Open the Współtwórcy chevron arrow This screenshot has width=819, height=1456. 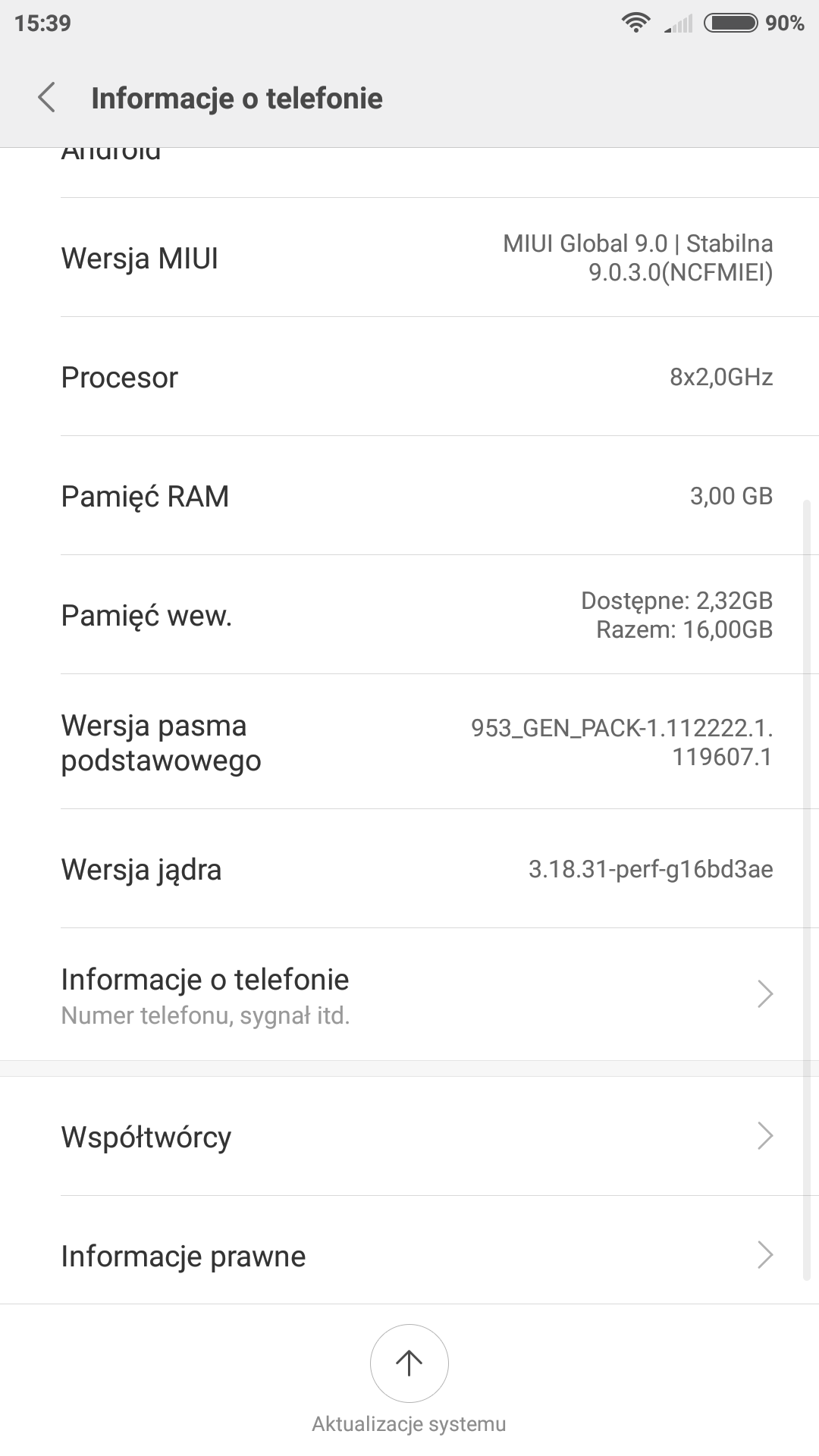point(764,1136)
